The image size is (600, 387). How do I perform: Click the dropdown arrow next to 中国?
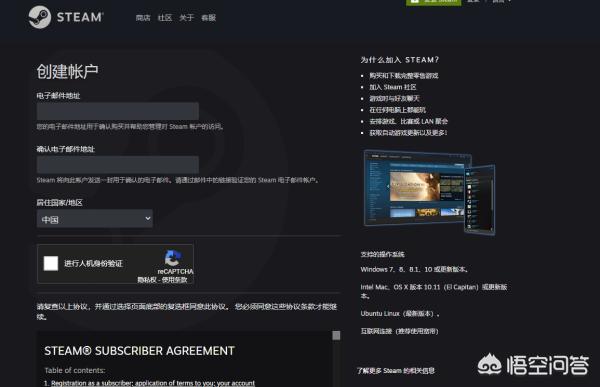148,218
